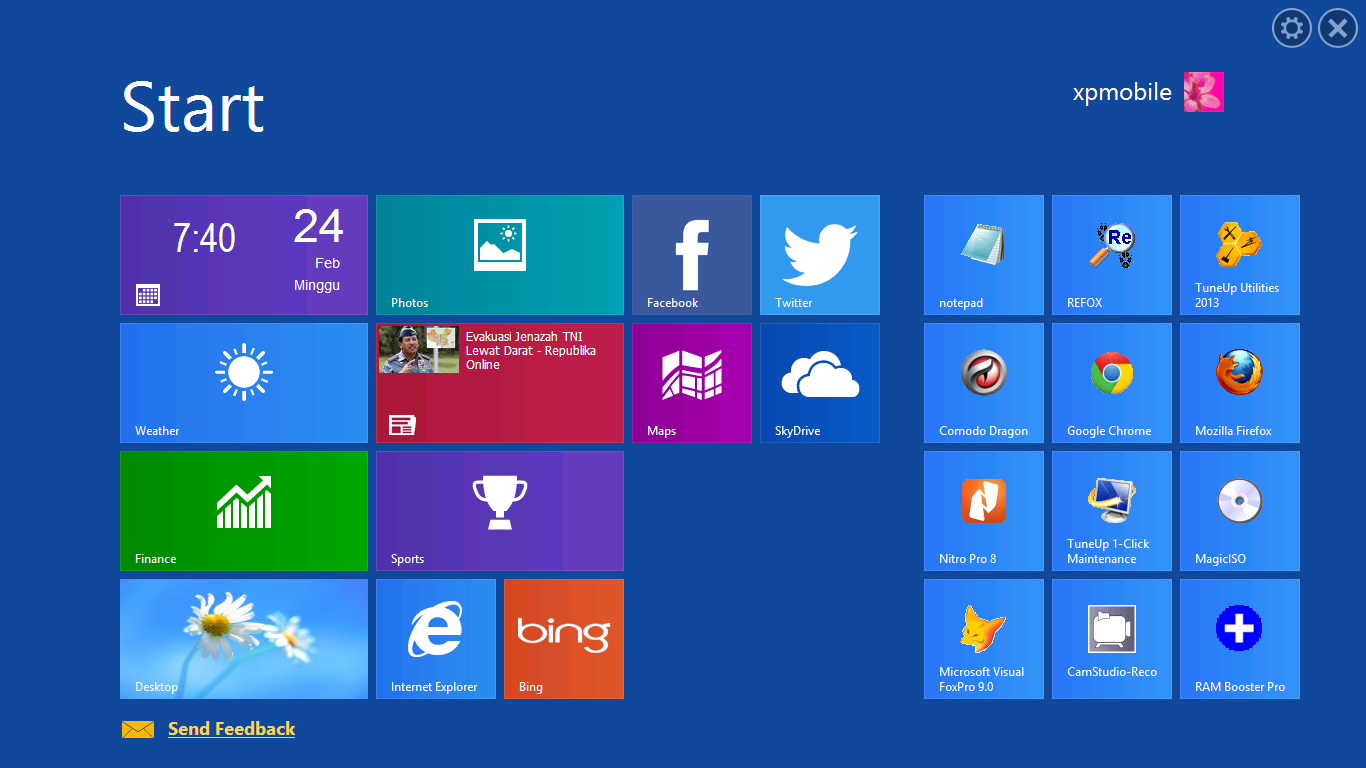Viewport: 1366px width, 768px height.
Task: Click the xpmobile user name
Action: coord(1122,92)
